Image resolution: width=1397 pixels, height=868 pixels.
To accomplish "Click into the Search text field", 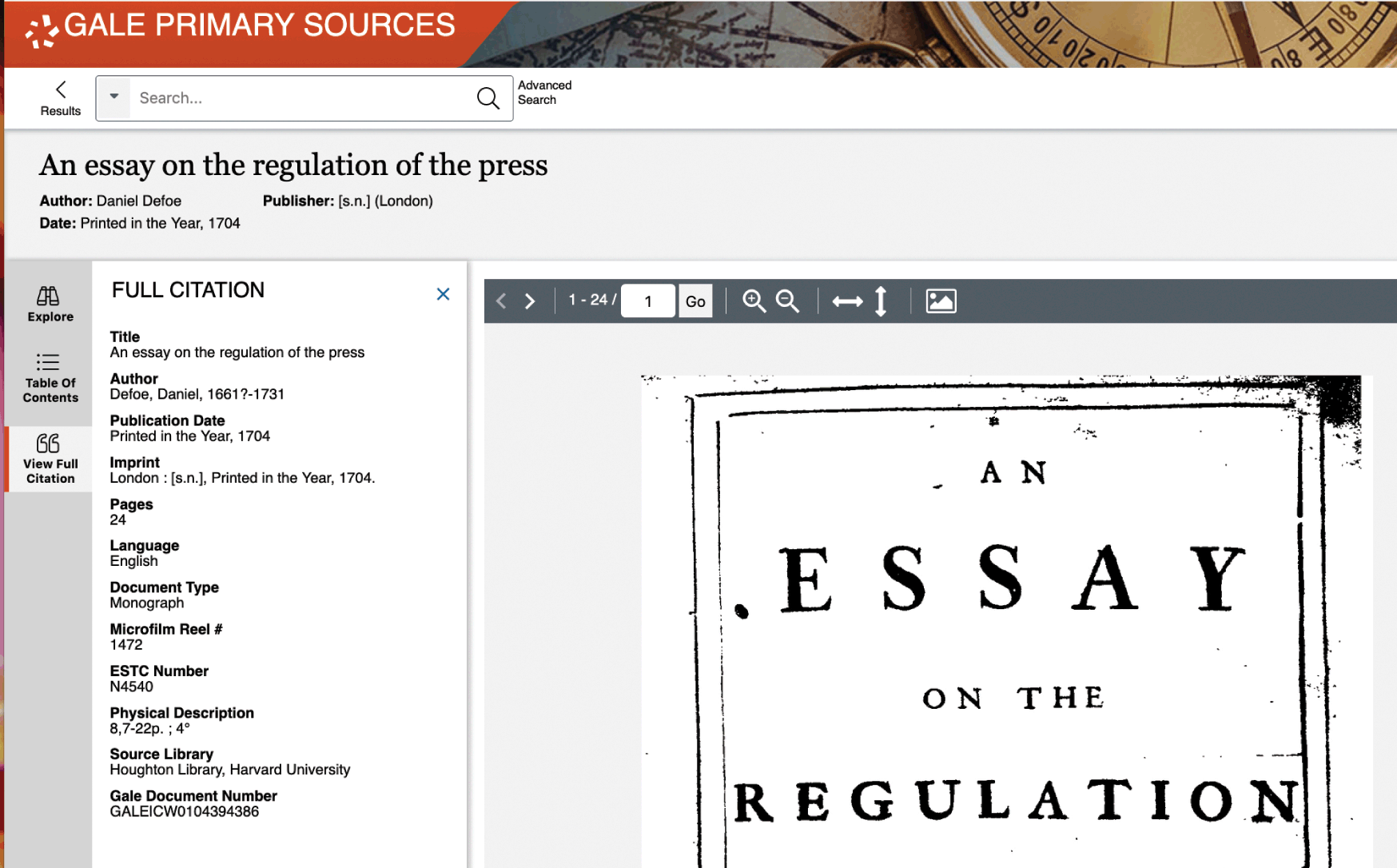I will pos(304,98).
